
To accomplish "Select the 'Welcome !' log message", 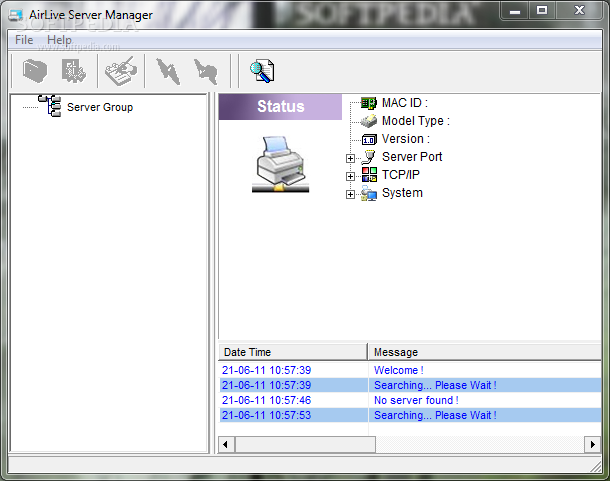I will pos(398,370).
